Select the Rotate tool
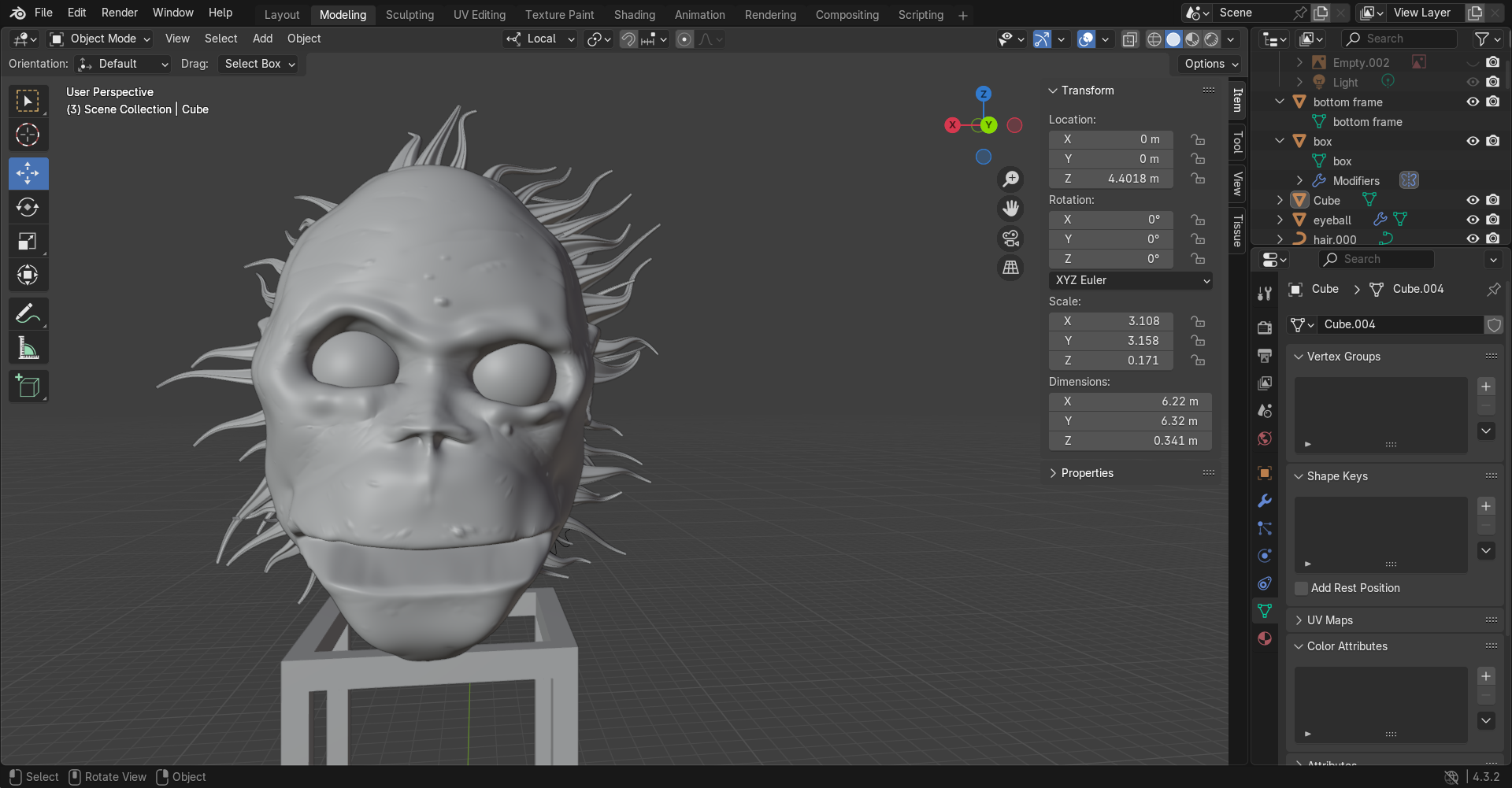 tap(28, 207)
